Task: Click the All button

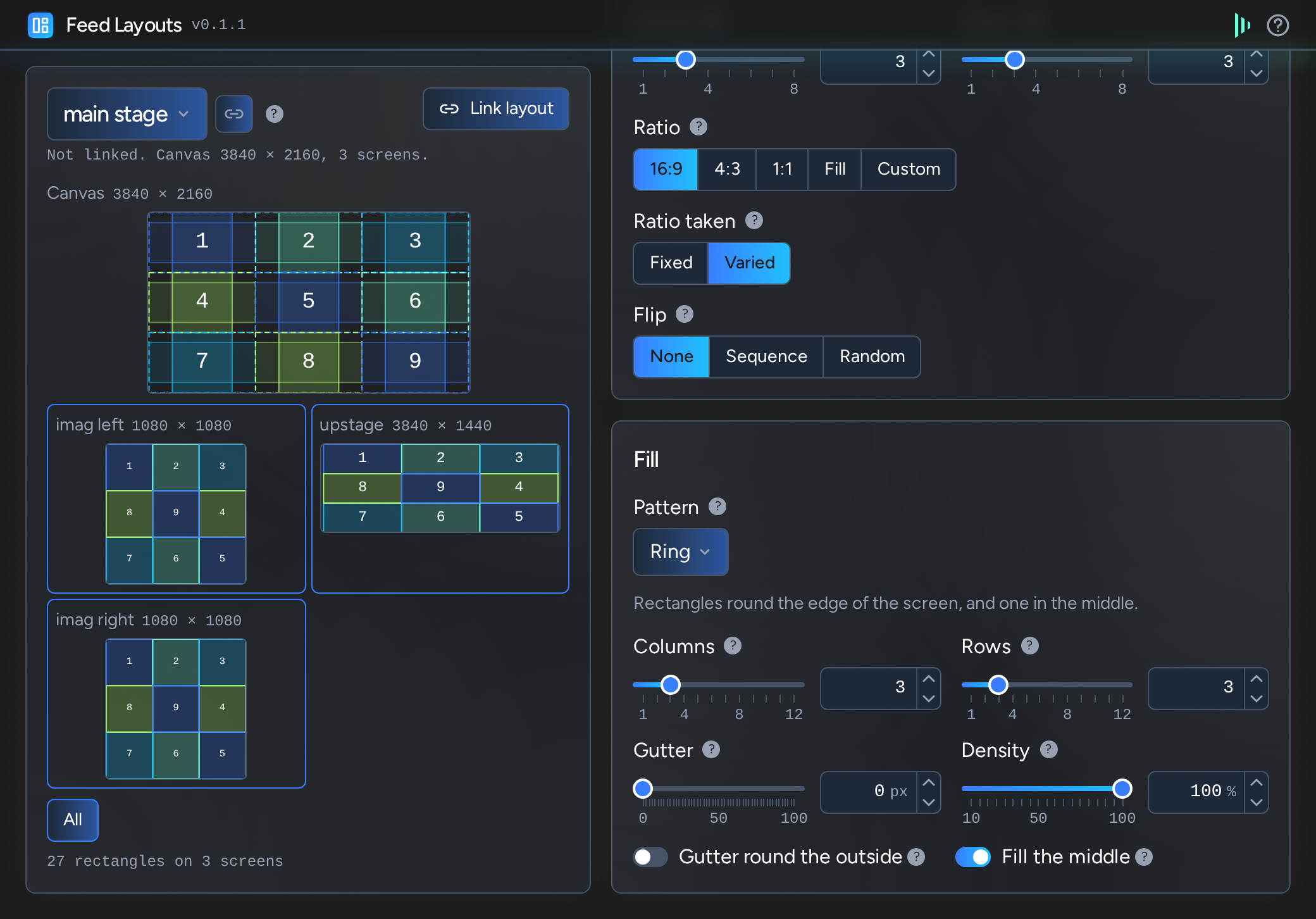Action: point(73,820)
